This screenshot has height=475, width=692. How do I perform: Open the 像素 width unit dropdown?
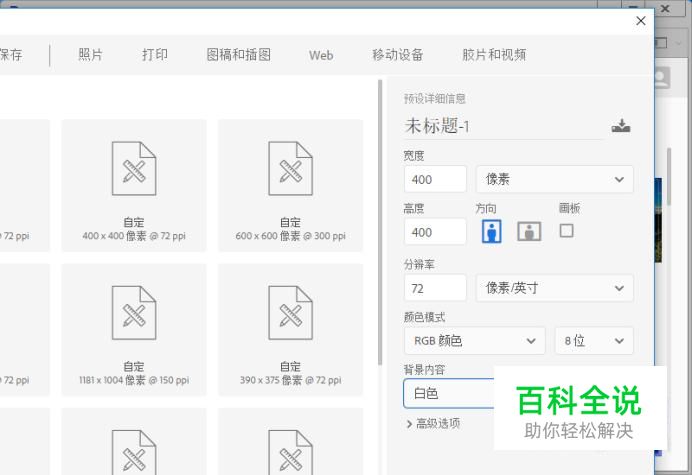point(554,179)
